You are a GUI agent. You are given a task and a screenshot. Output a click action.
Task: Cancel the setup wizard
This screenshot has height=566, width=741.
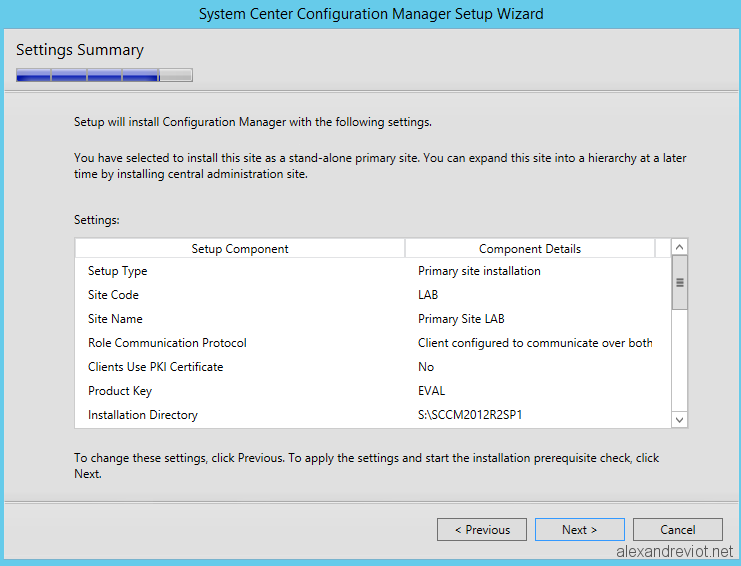pyautogui.click(x=678, y=530)
